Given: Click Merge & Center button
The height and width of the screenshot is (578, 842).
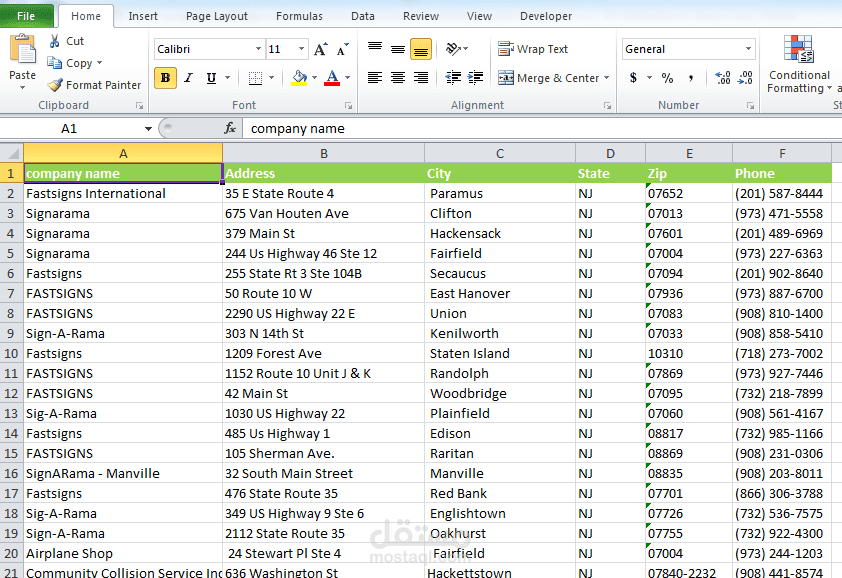Looking at the screenshot, I should 548,78.
